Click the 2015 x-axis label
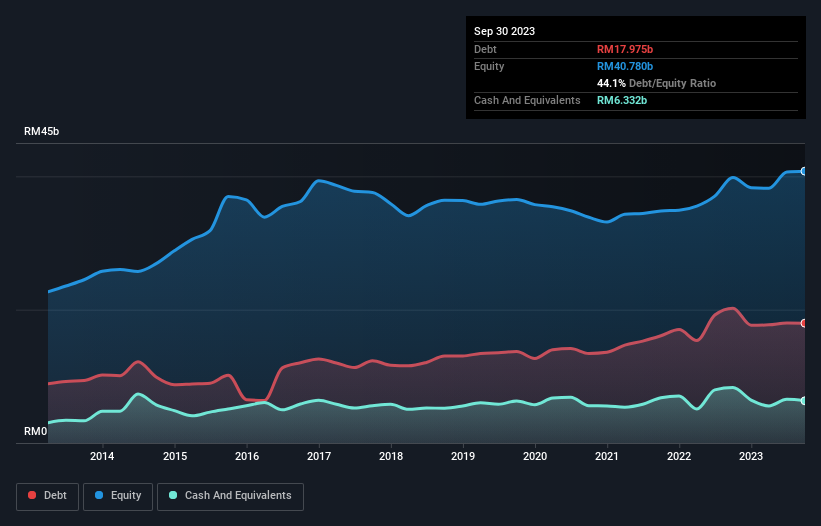 (x=175, y=456)
